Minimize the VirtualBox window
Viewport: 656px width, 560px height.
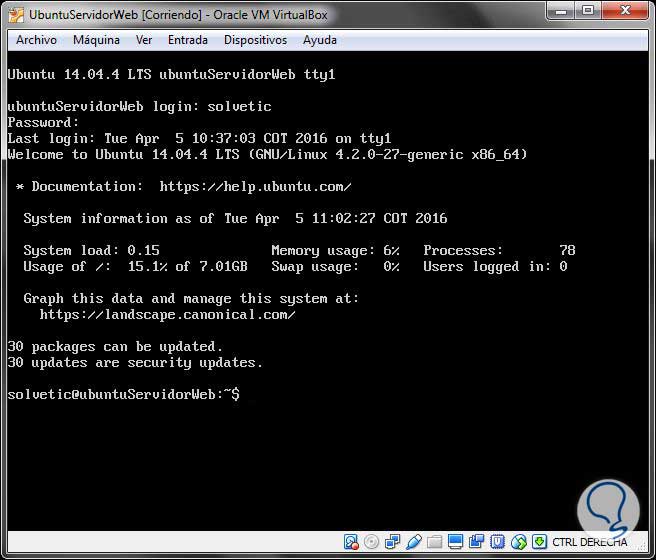click(561, 10)
